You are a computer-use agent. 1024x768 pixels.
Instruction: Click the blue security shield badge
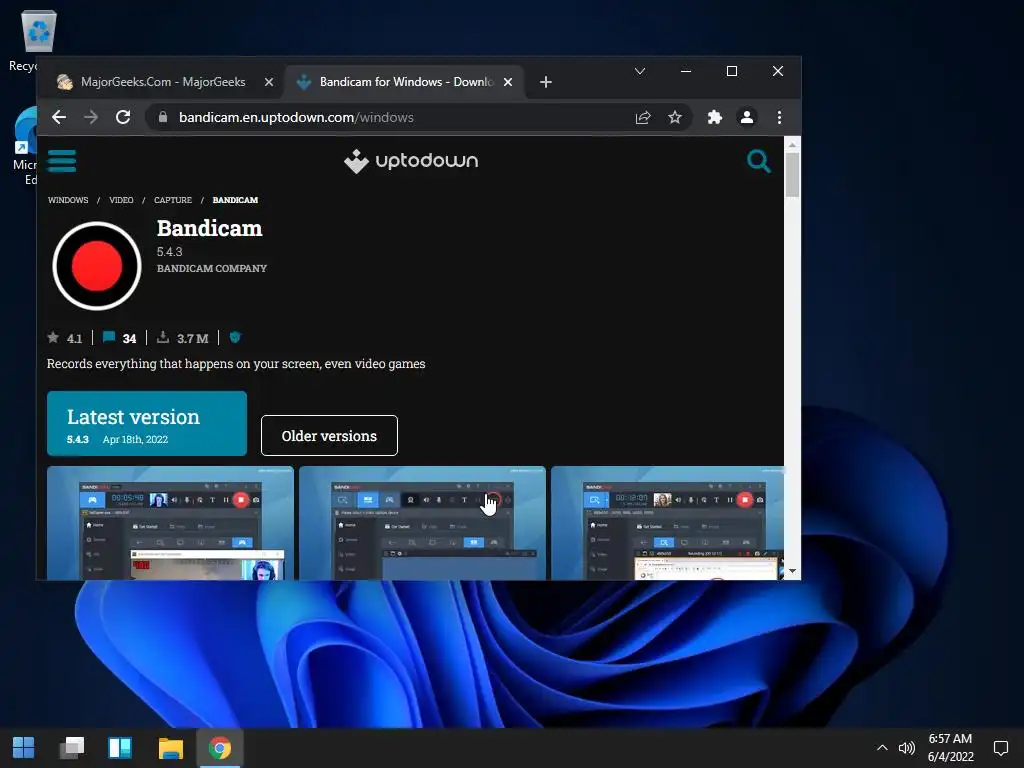pyautogui.click(x=235, y=337)
